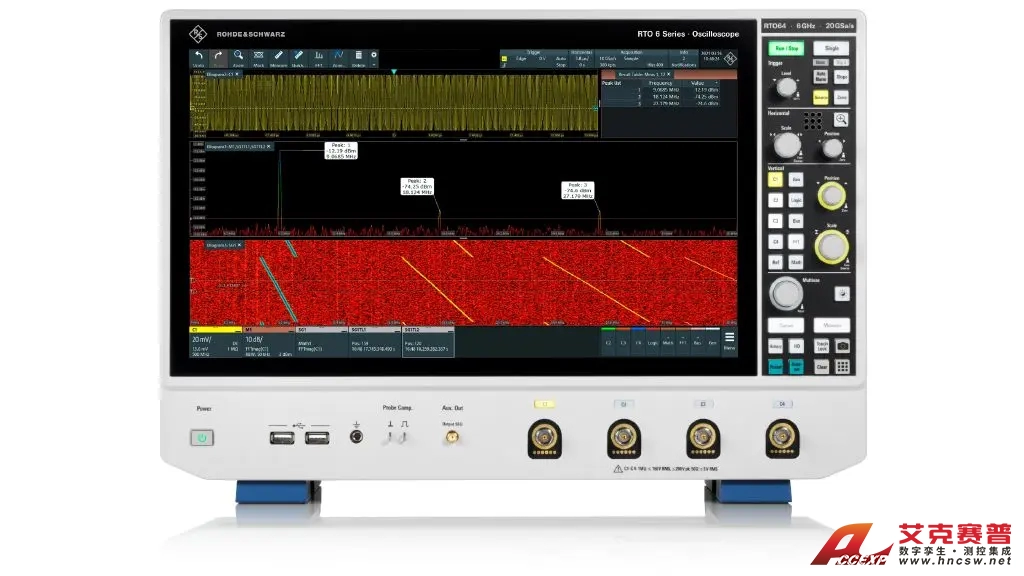Click the Undo arrow in the on-screen toolbar
This screenshot has width=1024, height=576.
point(199,57)
